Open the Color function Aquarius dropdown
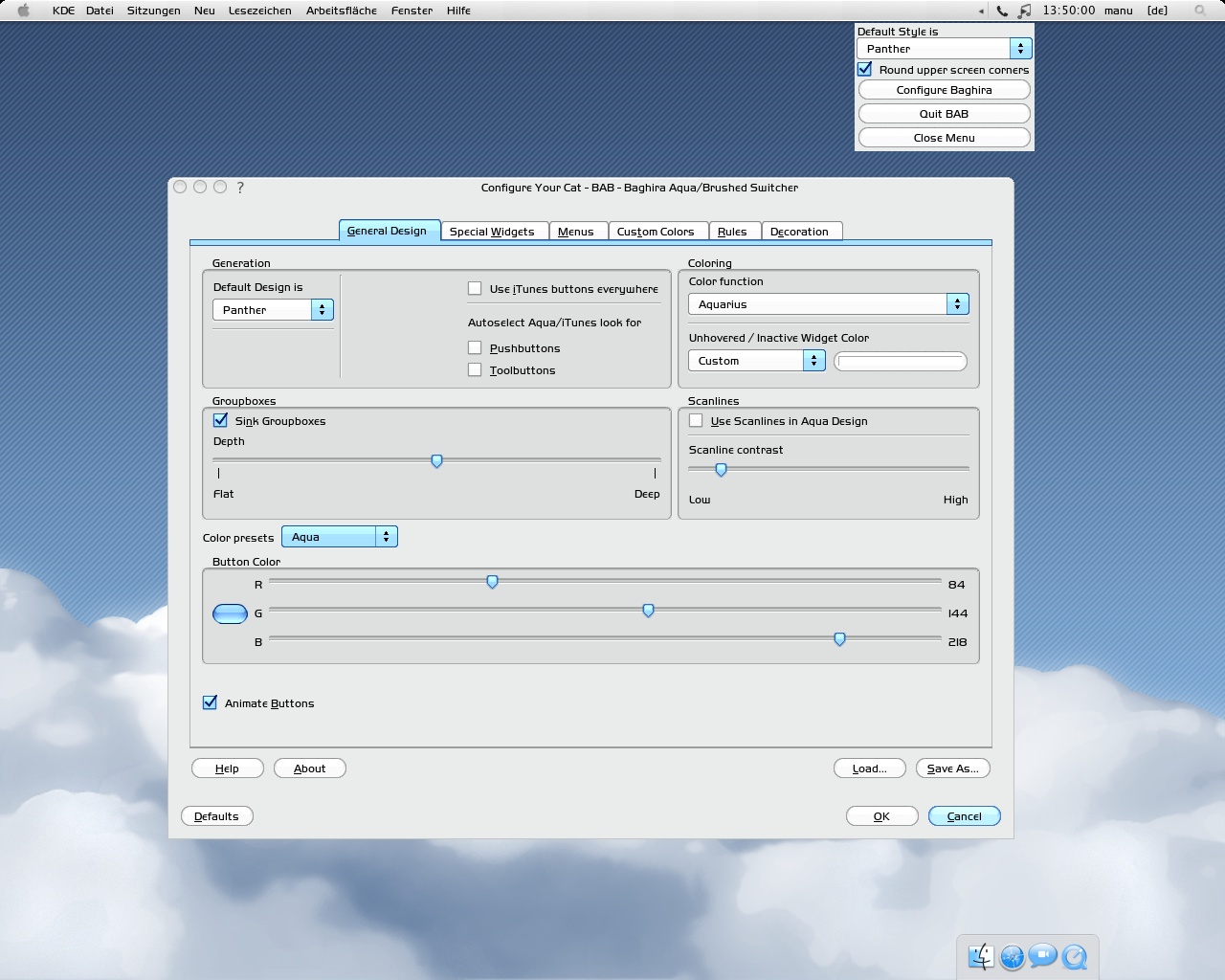Viewport: 1225px width, 980px height. [829, 304]
